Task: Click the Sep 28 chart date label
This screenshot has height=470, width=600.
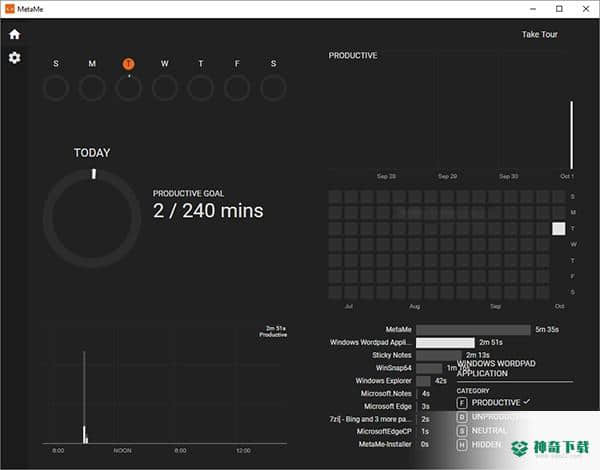Action: 386,176
